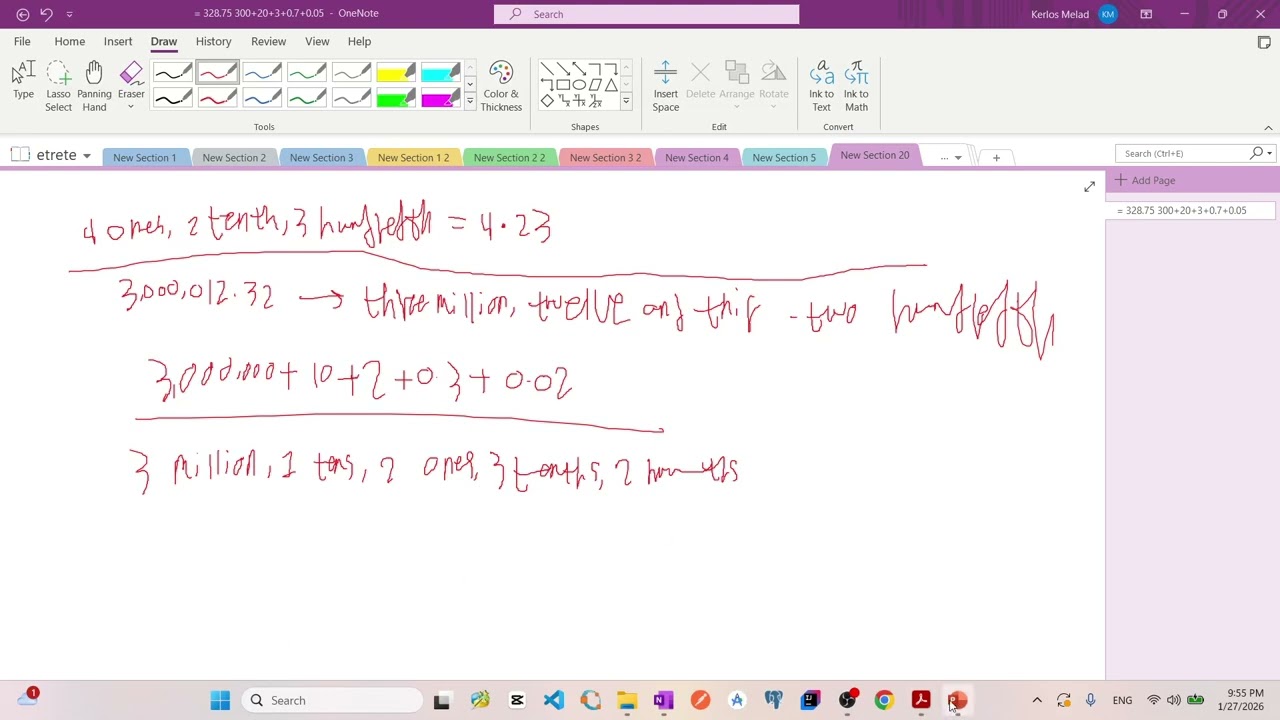Open the Review ribbon tab
The width and height of the screenshot is (1280, 720).
[268, 42]
